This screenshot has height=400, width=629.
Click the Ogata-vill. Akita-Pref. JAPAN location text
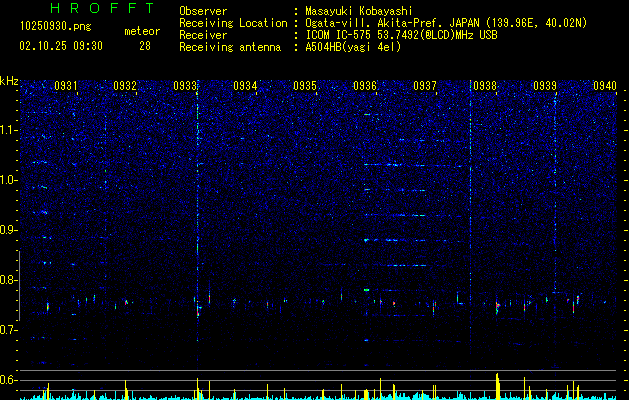pos(446,23)
